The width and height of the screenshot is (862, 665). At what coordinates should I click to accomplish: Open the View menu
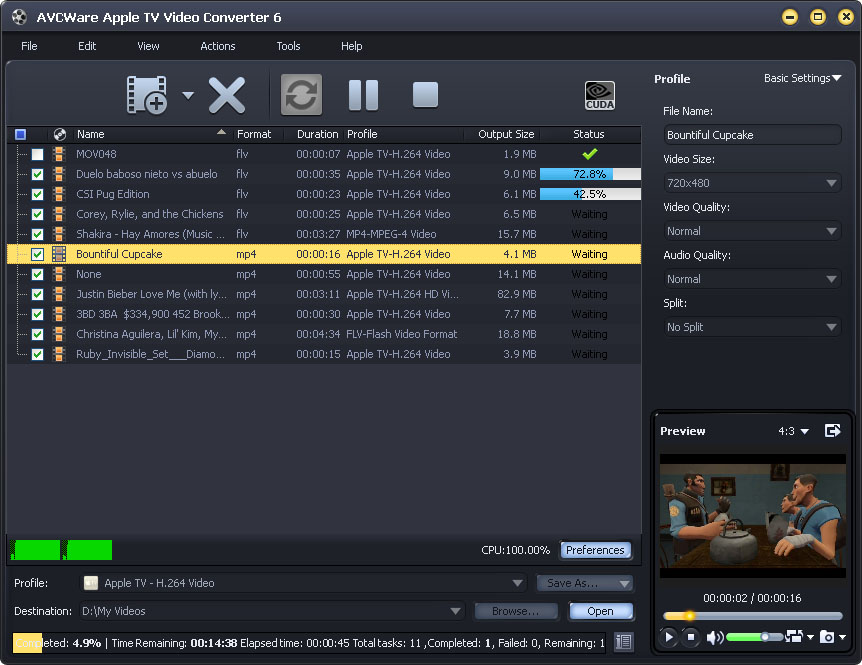coord(148,46)
